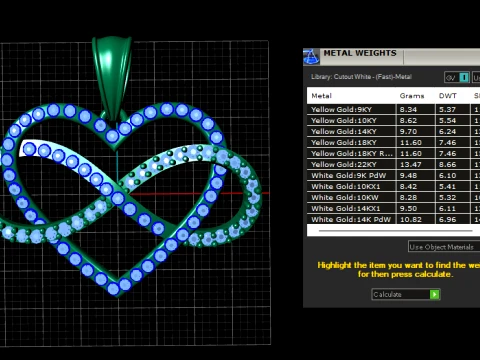480x360 pixels.
Task: Click the Metal Weights scale icon
Action: pyautogui.click(x=311, y=57)
